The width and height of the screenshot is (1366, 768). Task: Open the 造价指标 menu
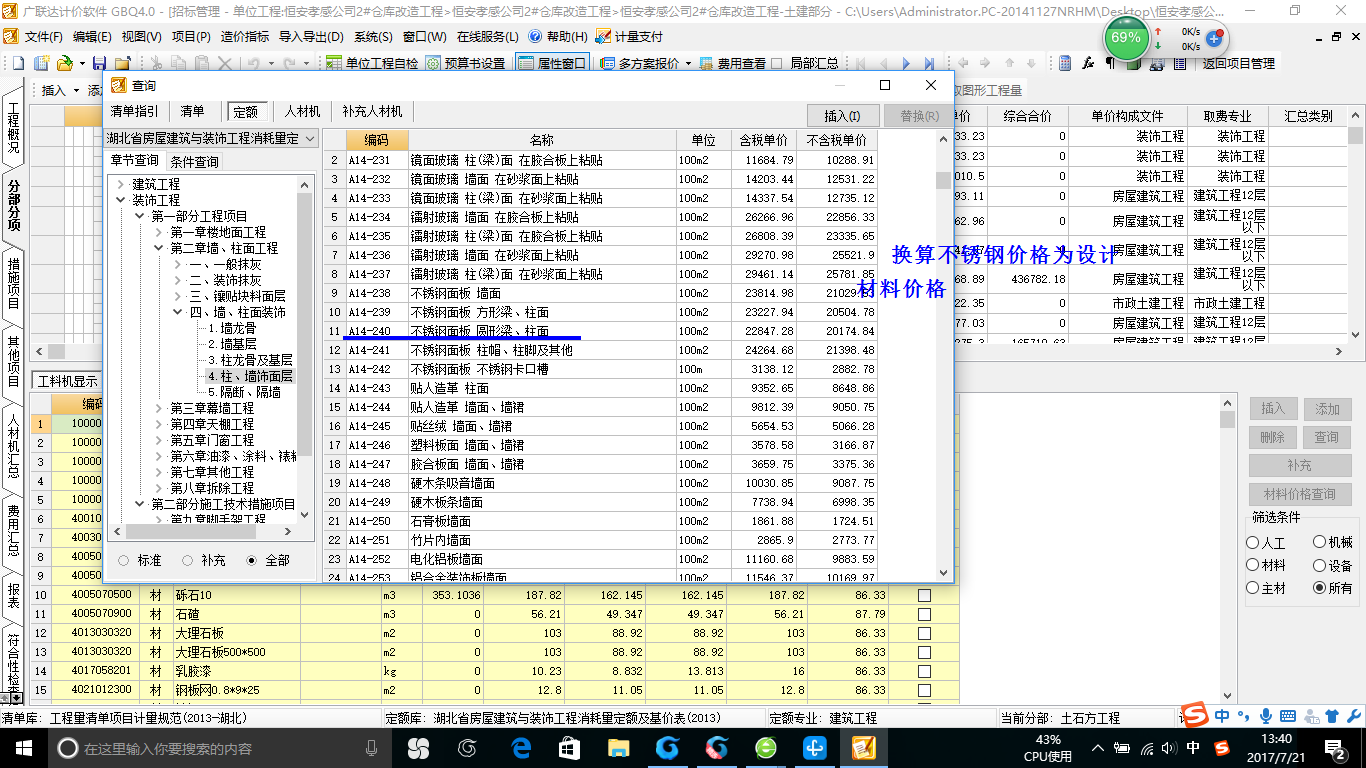pyautogui.click(x=245, y=37)
